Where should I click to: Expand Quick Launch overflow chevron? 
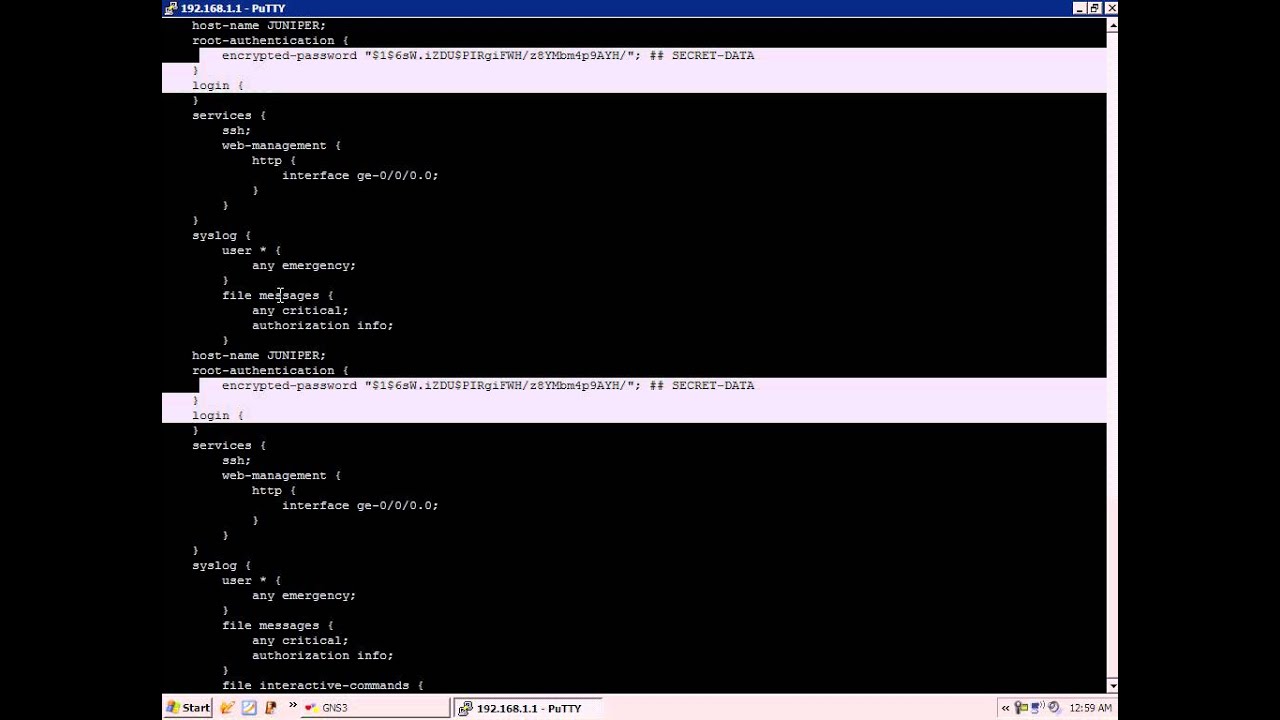pos(293,706)
